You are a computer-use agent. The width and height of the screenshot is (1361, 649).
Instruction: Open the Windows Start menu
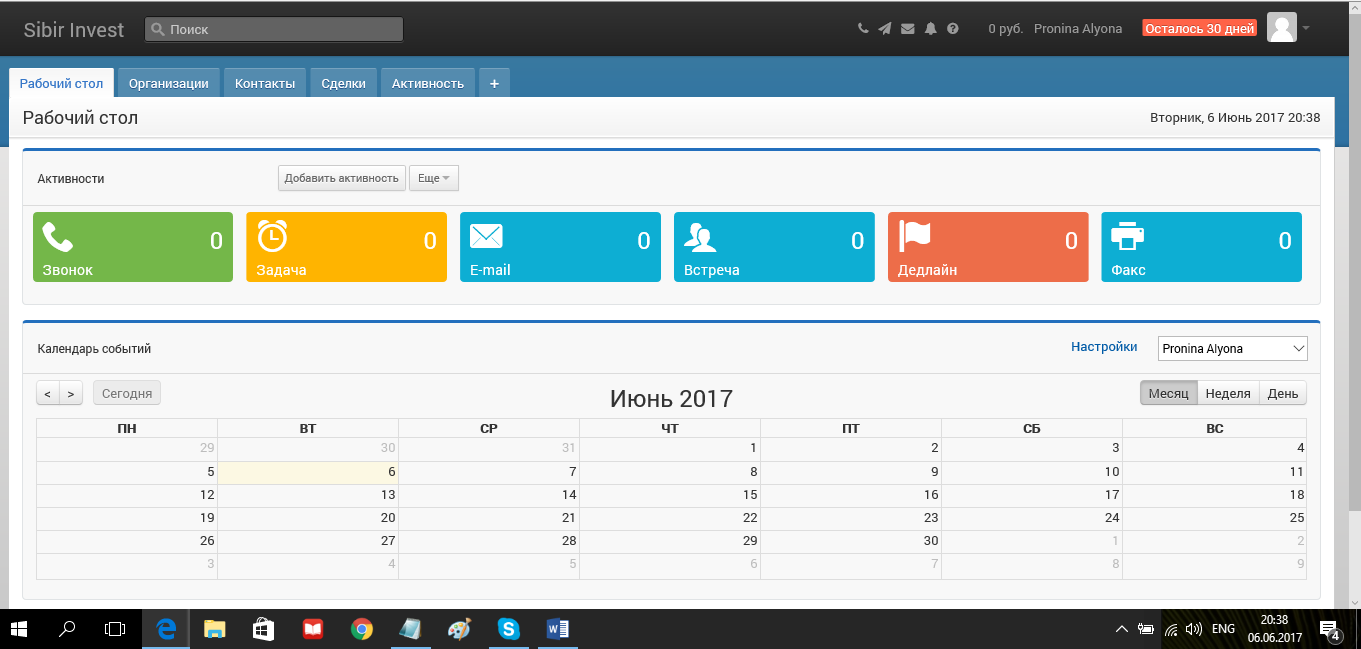click(x=19, y=629)
